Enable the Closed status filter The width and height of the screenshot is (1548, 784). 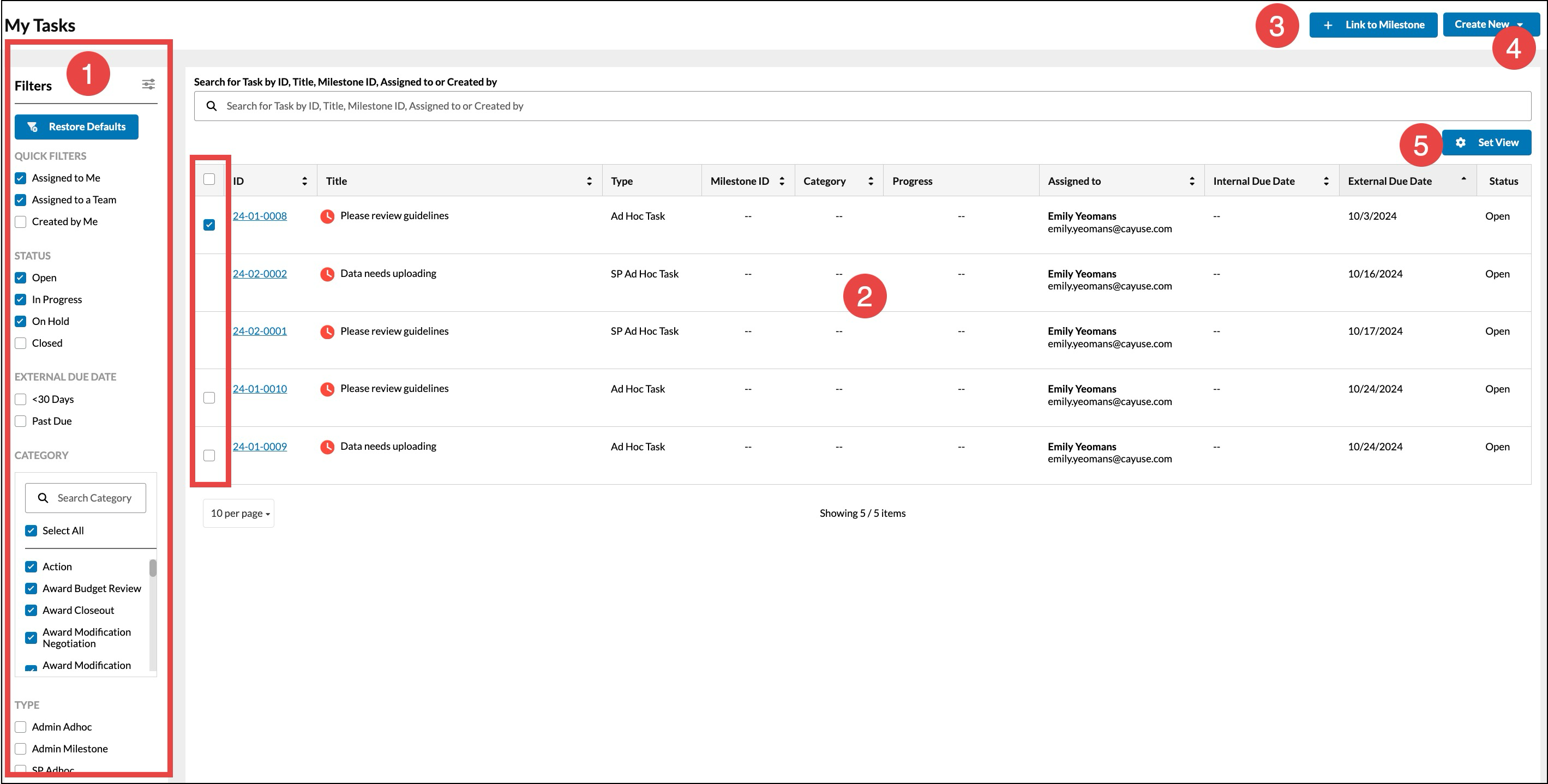click(20, 343)
